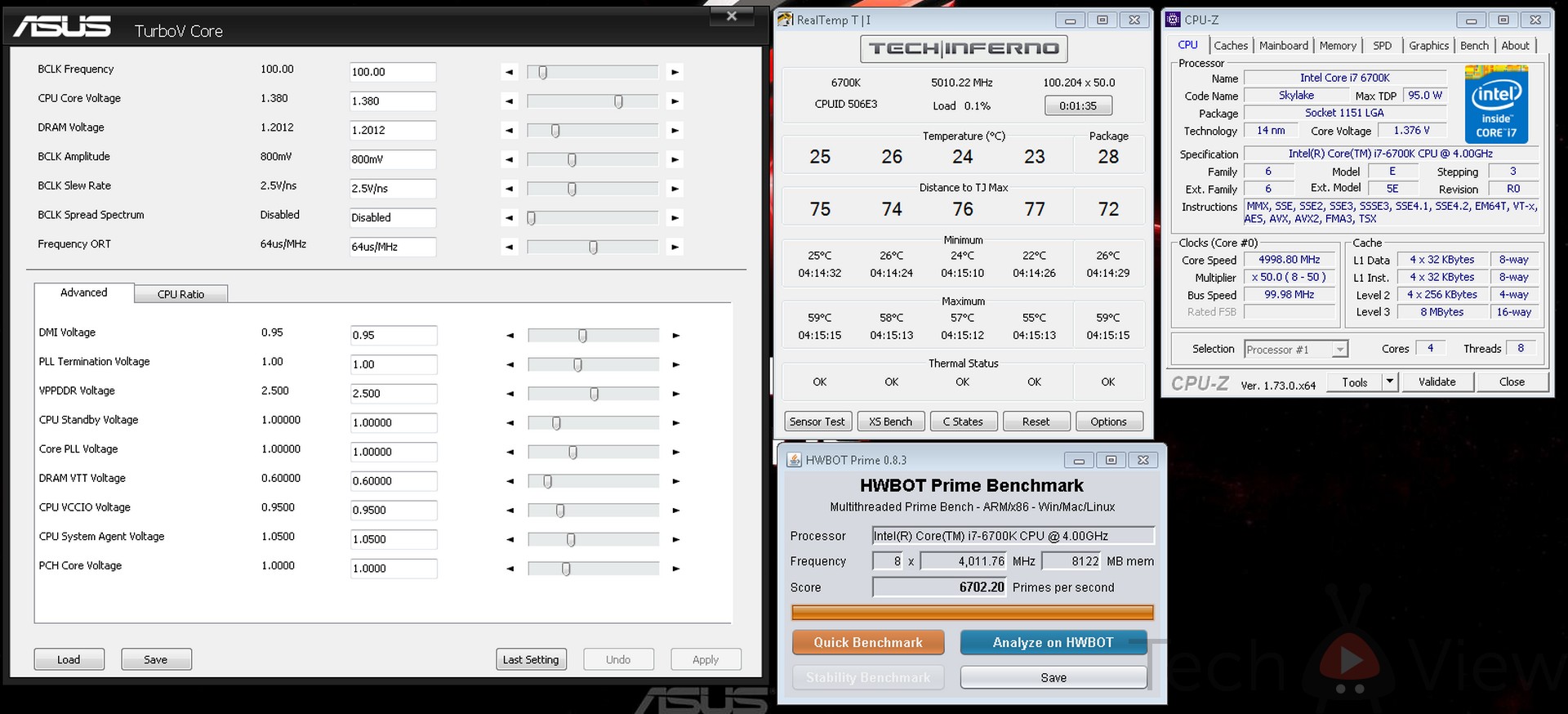Open the Mainboard tab in CPU-Z
This screenshot has width=1568, height=714.
pyautogui.click(x=1283, y=46)
